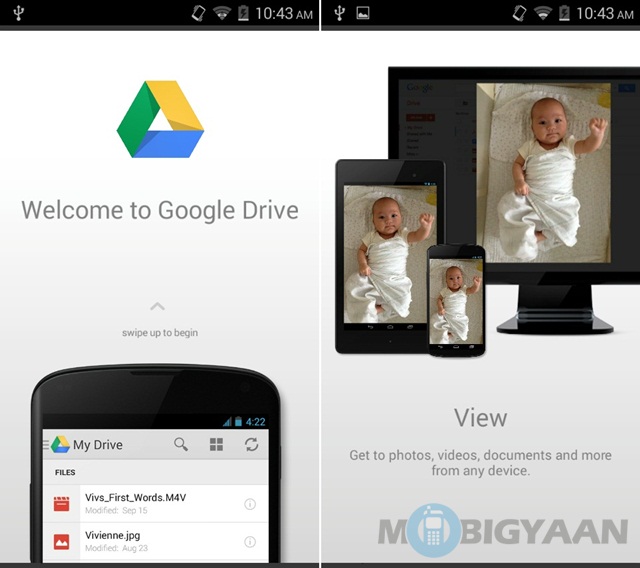Tap the USB icon in left status bar

point(18,13)
